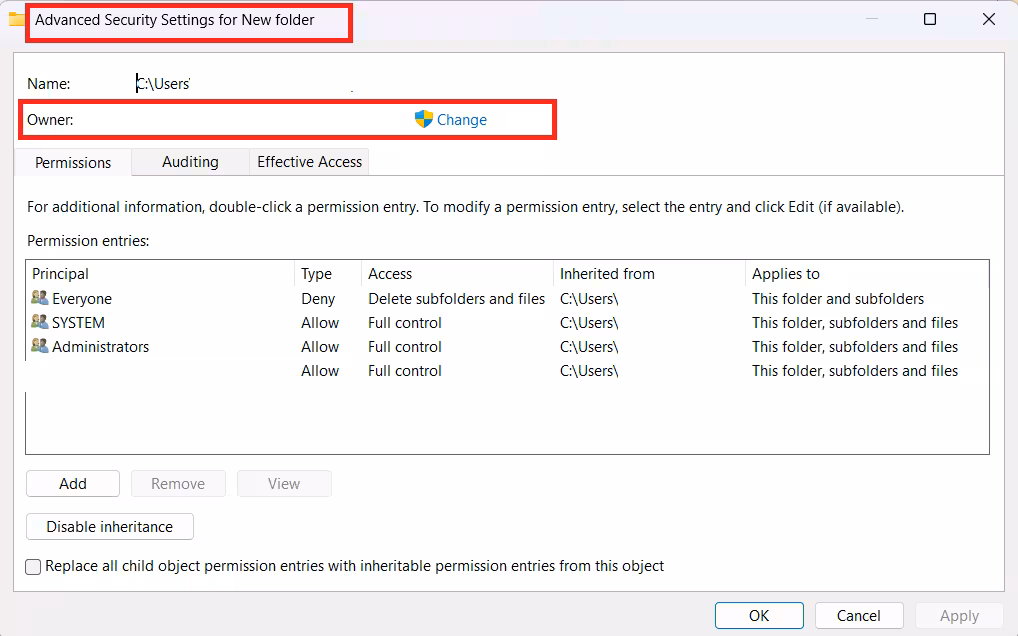The width and height of the screenshot is (1018, 636).
Task: Click the shield icon next to Change
Action: tap(424, 119)
